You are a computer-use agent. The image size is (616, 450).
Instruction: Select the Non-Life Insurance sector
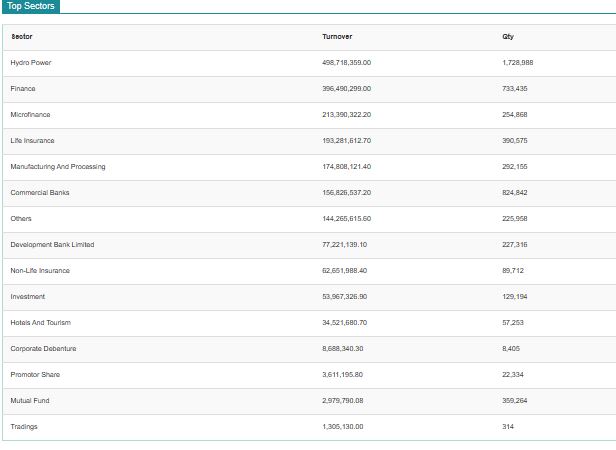pyautogui.click(x=40, y=271)
